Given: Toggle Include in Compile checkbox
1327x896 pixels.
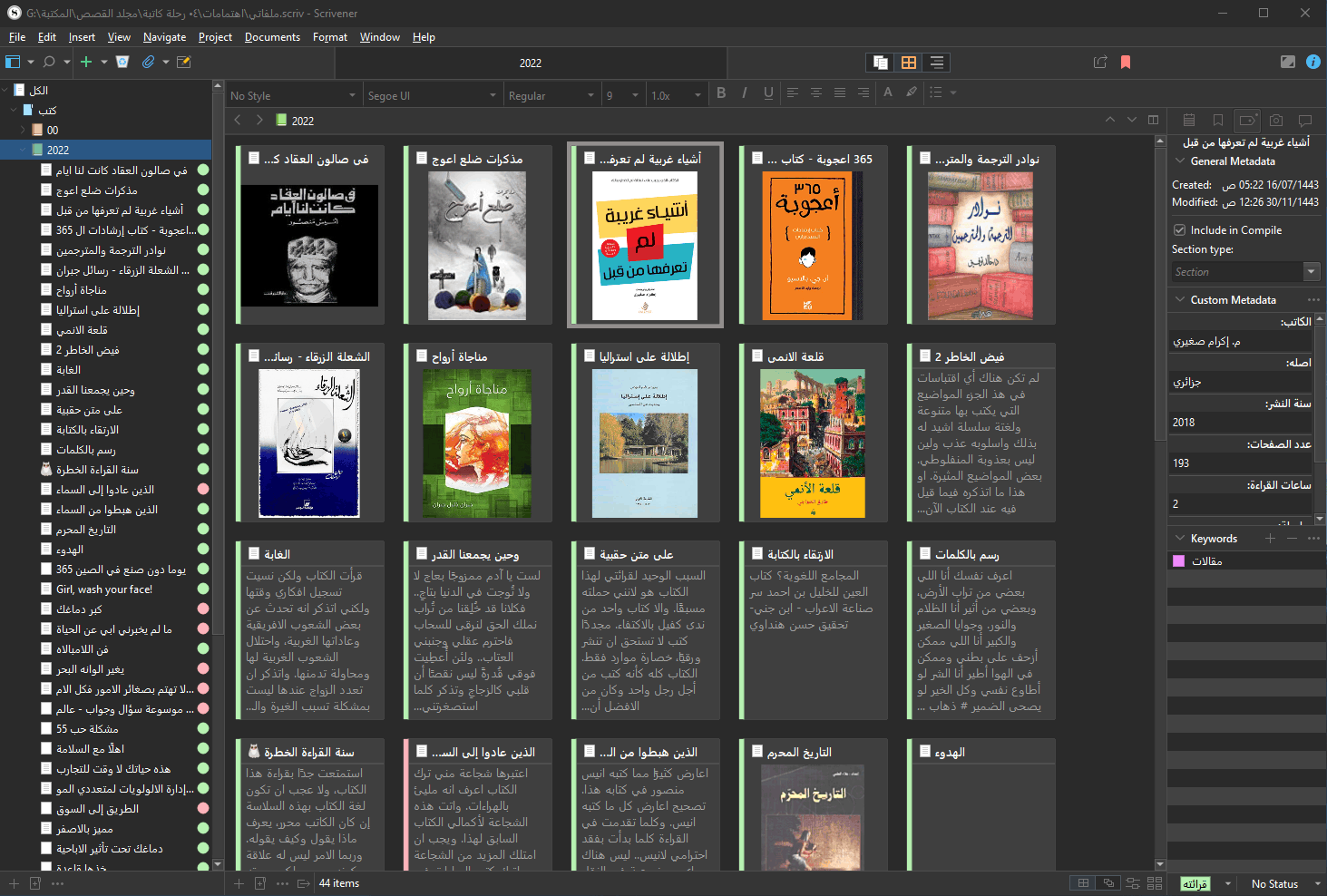Looking at the screenshot, I should [1180, 230].
